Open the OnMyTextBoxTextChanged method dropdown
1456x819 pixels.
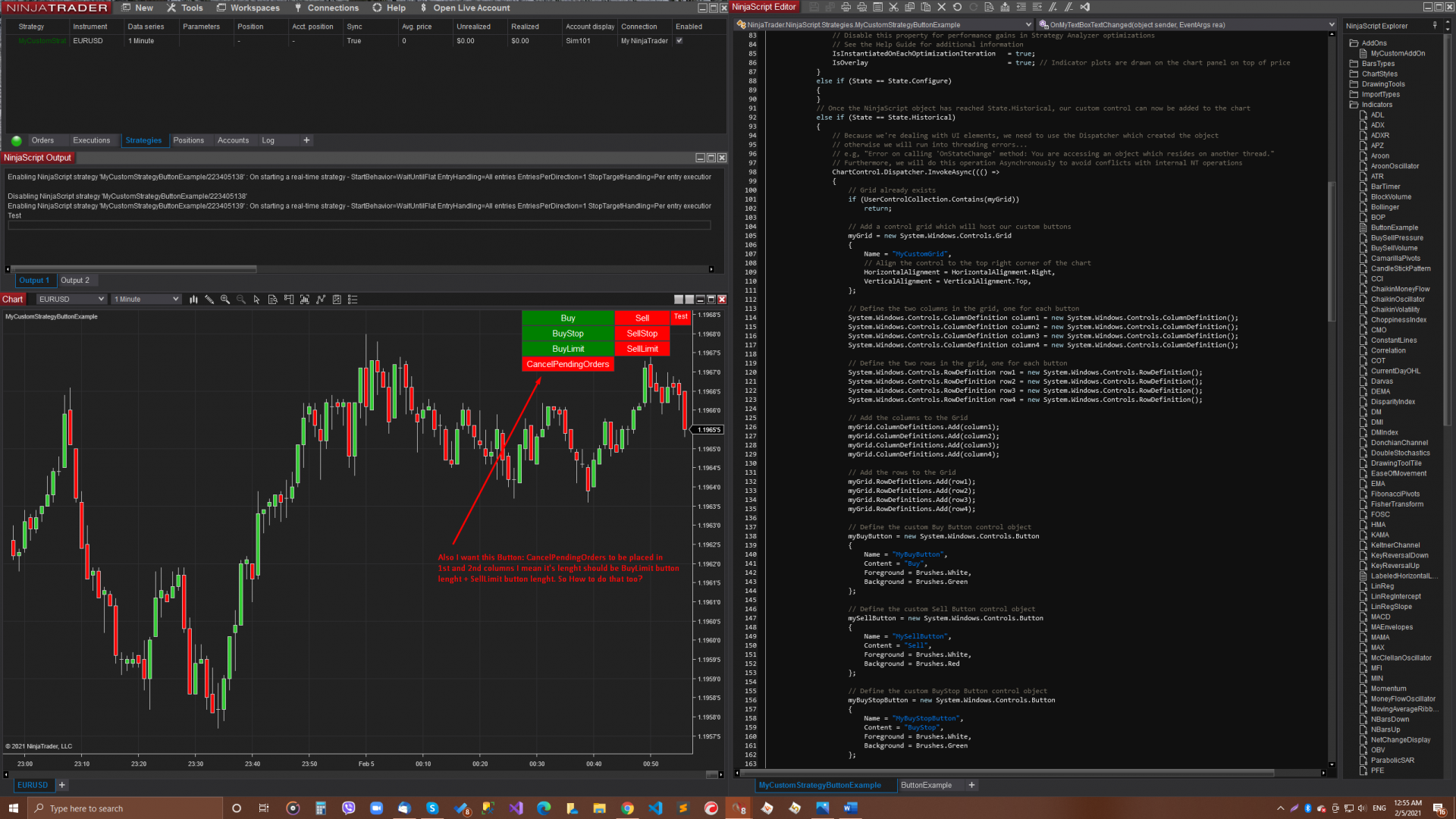coord(1331,25)
